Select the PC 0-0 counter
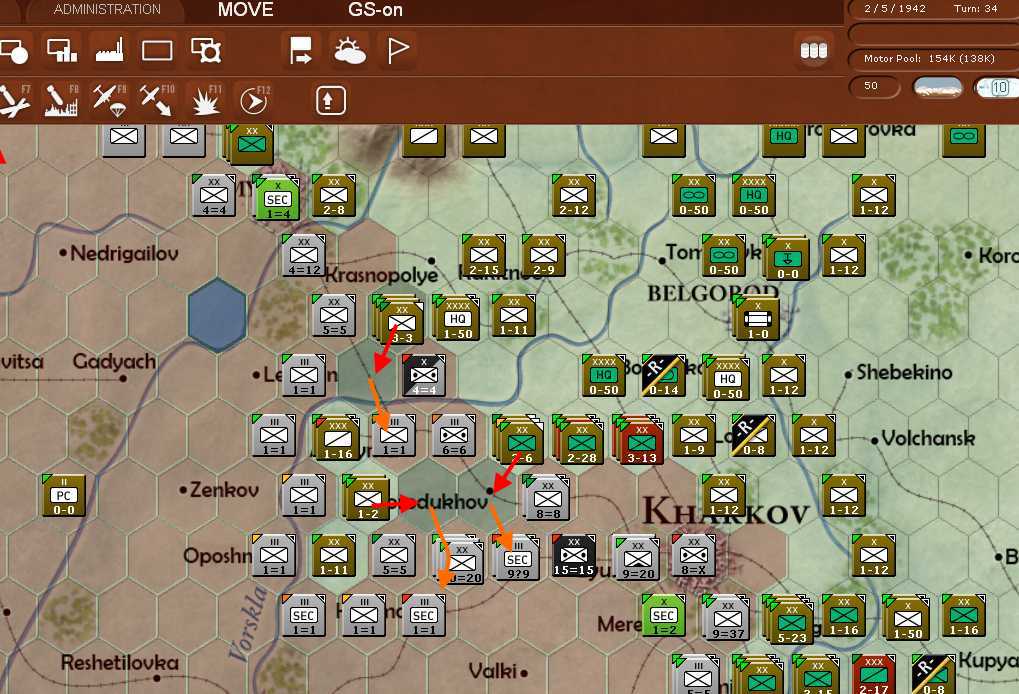The width and height of the screenshot is (1019, 694). click(x=64, y=496)
